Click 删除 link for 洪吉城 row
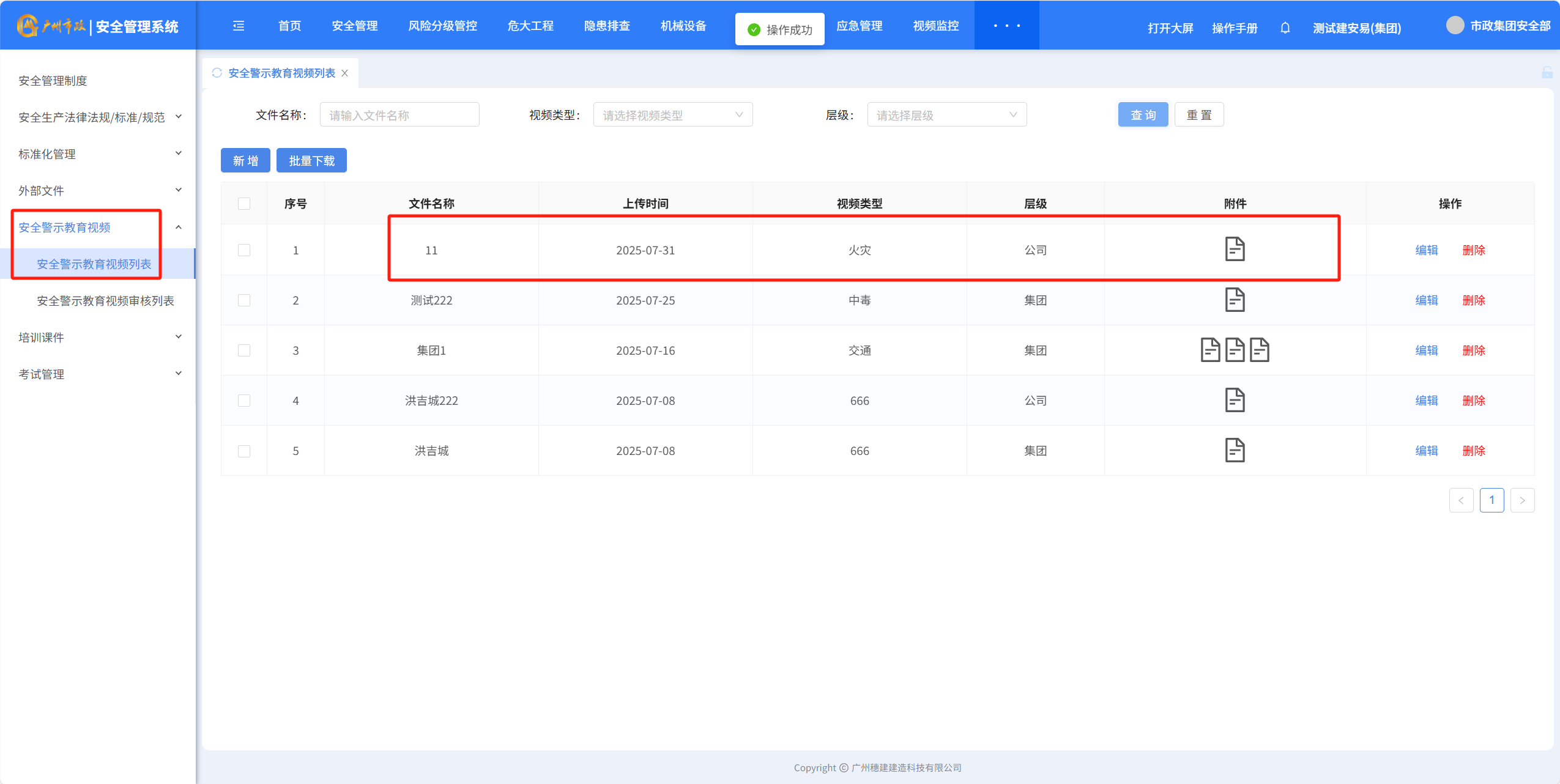Viewport: 1560px width, 784px height. [1473, 451]
